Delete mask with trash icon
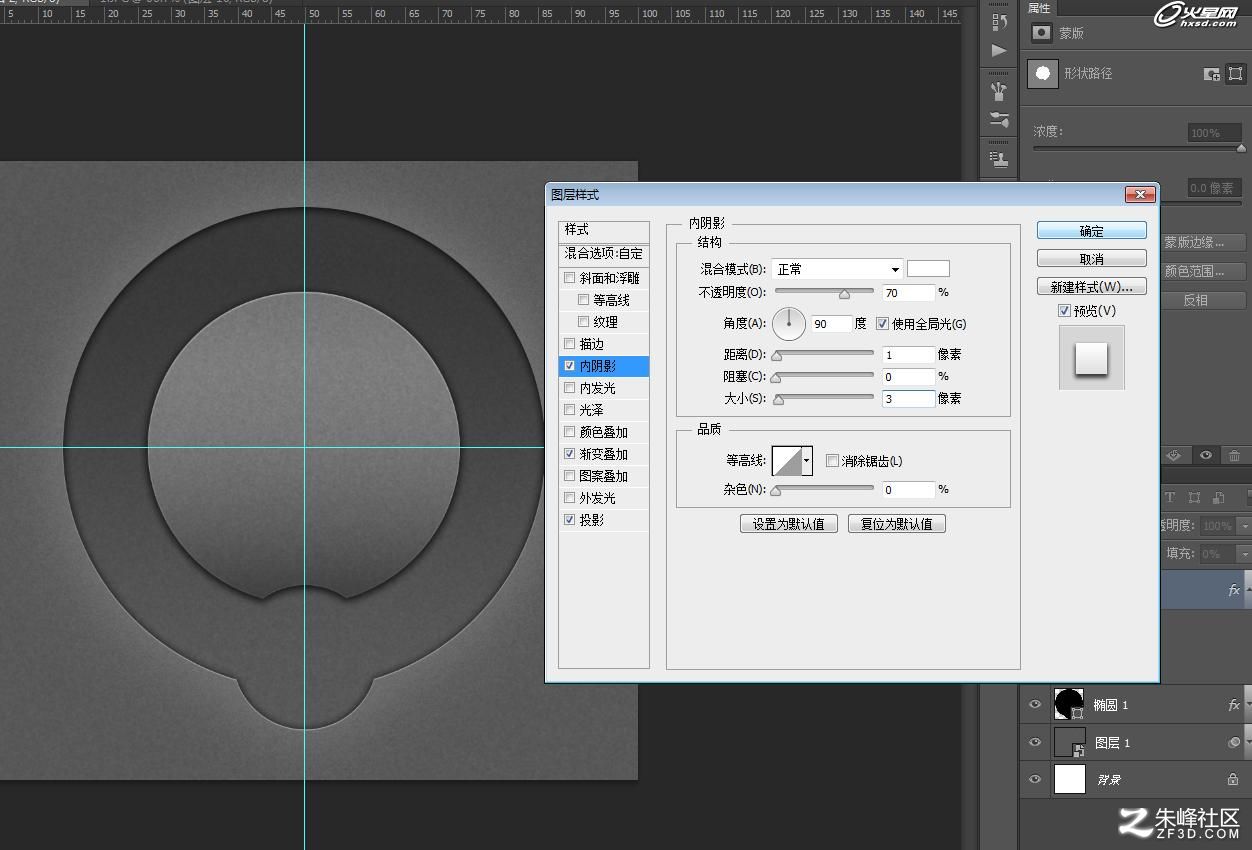Viewport: 1252px width, 850px height. click(x=1235, y=455)
